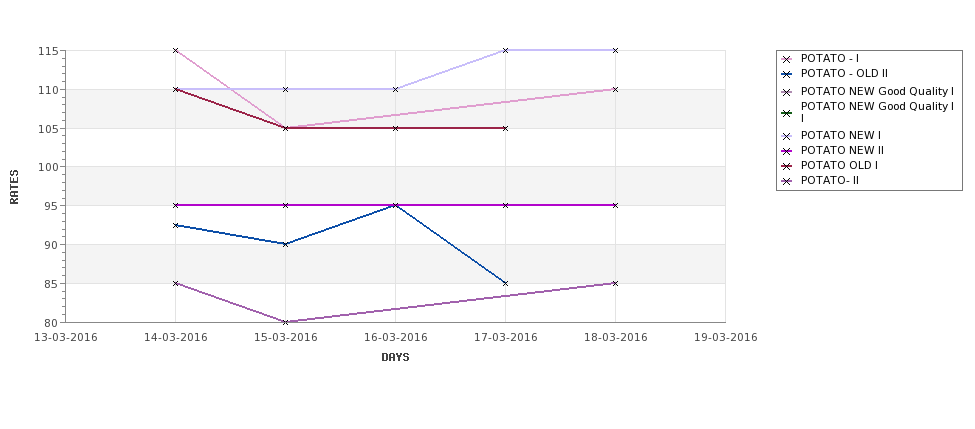
Task: Click the POTATO OLD I legend marker
Action: point(787,166)
